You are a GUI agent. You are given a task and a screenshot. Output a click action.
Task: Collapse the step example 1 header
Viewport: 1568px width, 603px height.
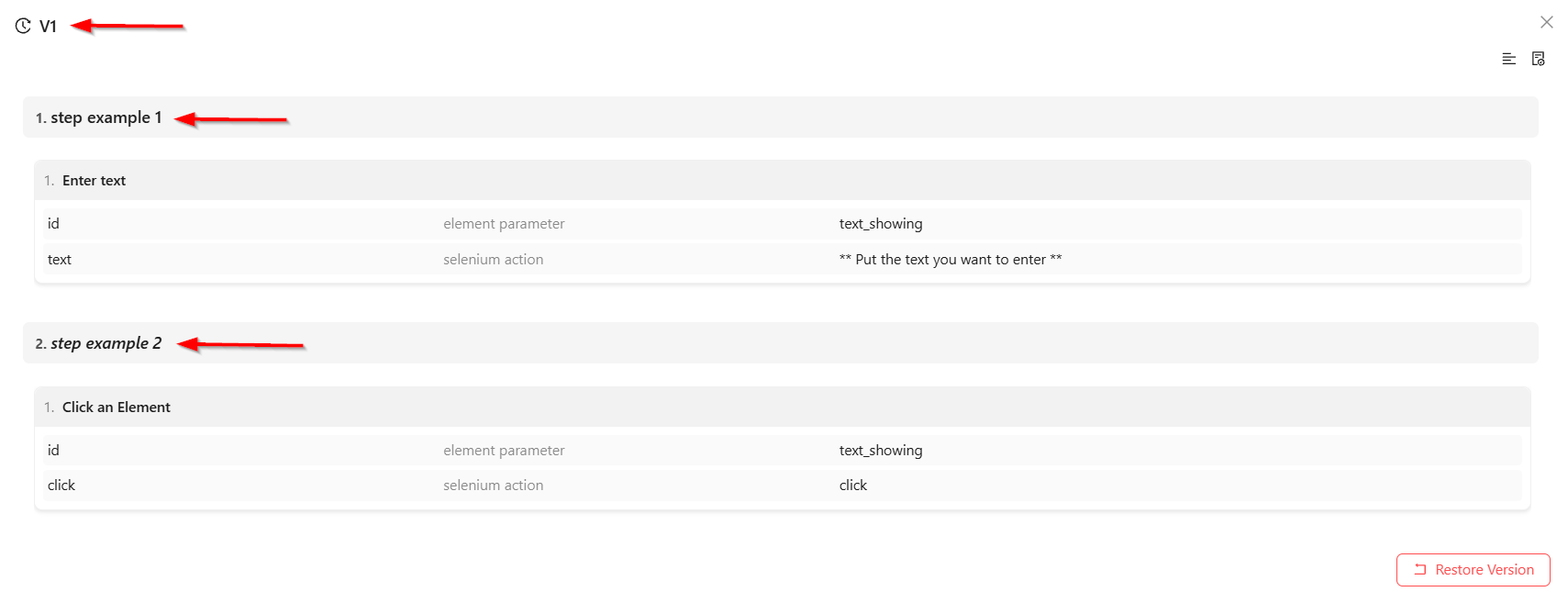[780, 117]
